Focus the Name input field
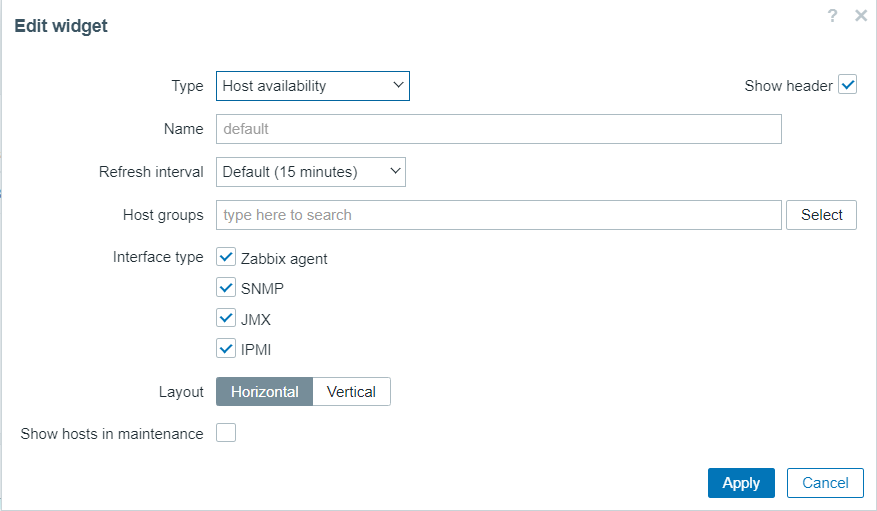This screenshot has width=877, height=511. click(498, 129)
